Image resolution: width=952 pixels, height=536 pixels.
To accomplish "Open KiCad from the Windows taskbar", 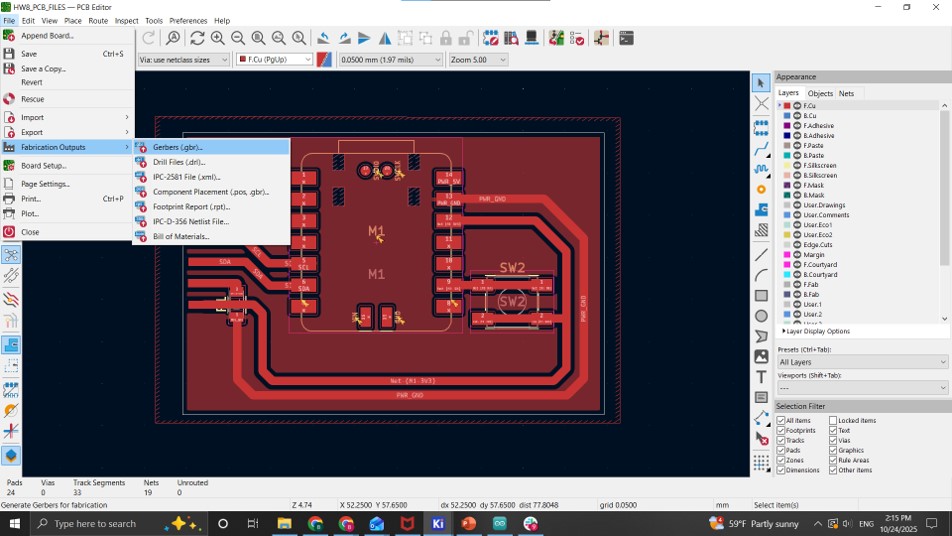I will pos(438,523).
